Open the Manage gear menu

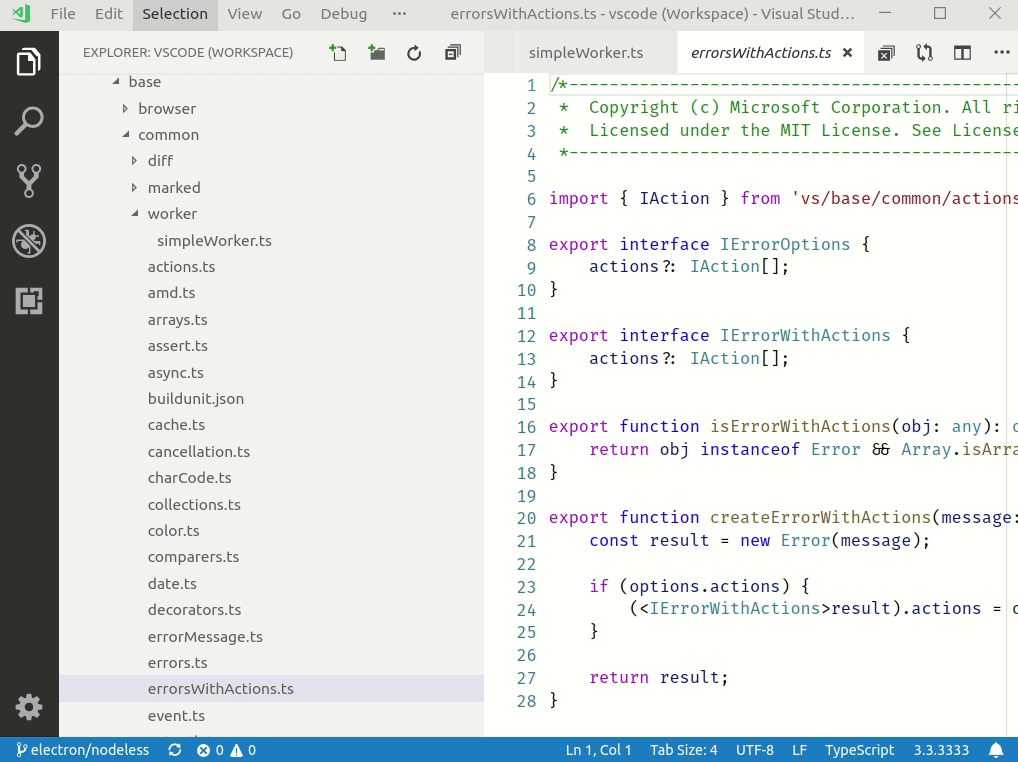click(29, 706)
